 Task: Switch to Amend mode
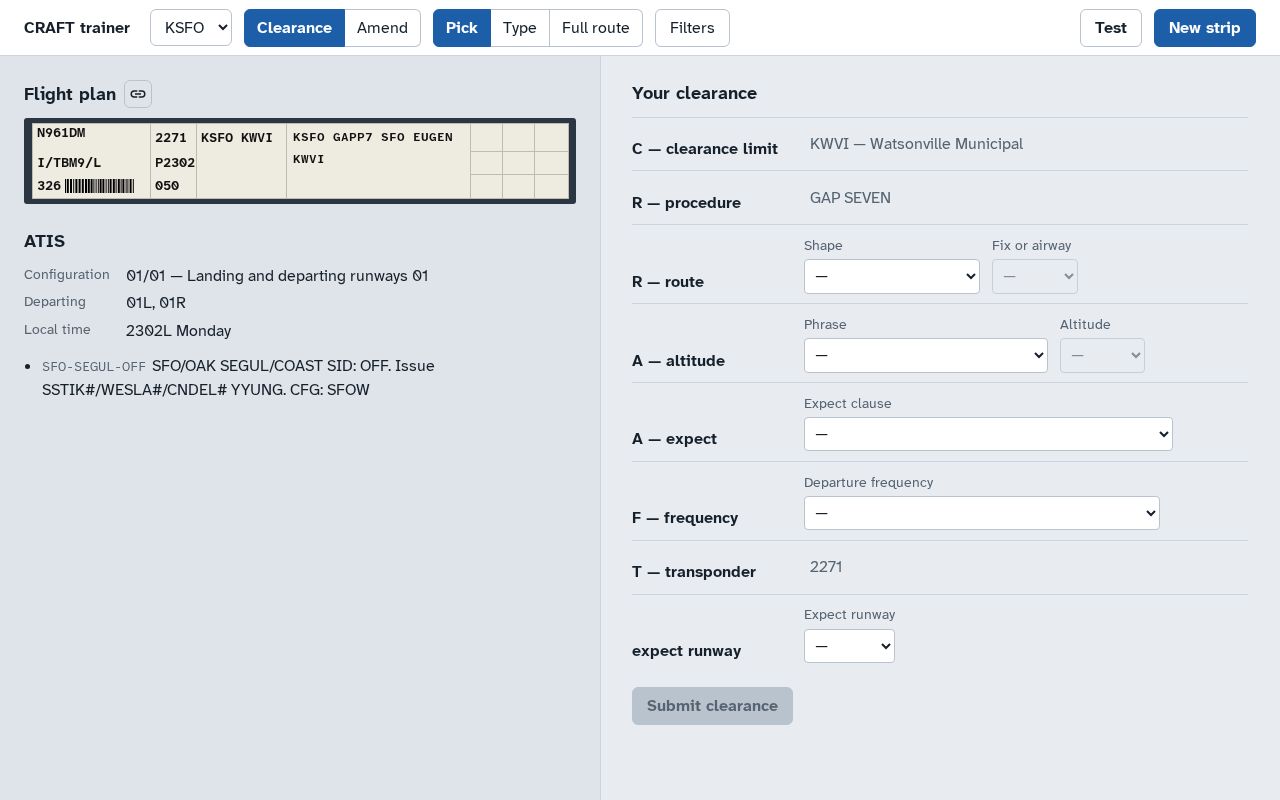[x=382, y=28]
